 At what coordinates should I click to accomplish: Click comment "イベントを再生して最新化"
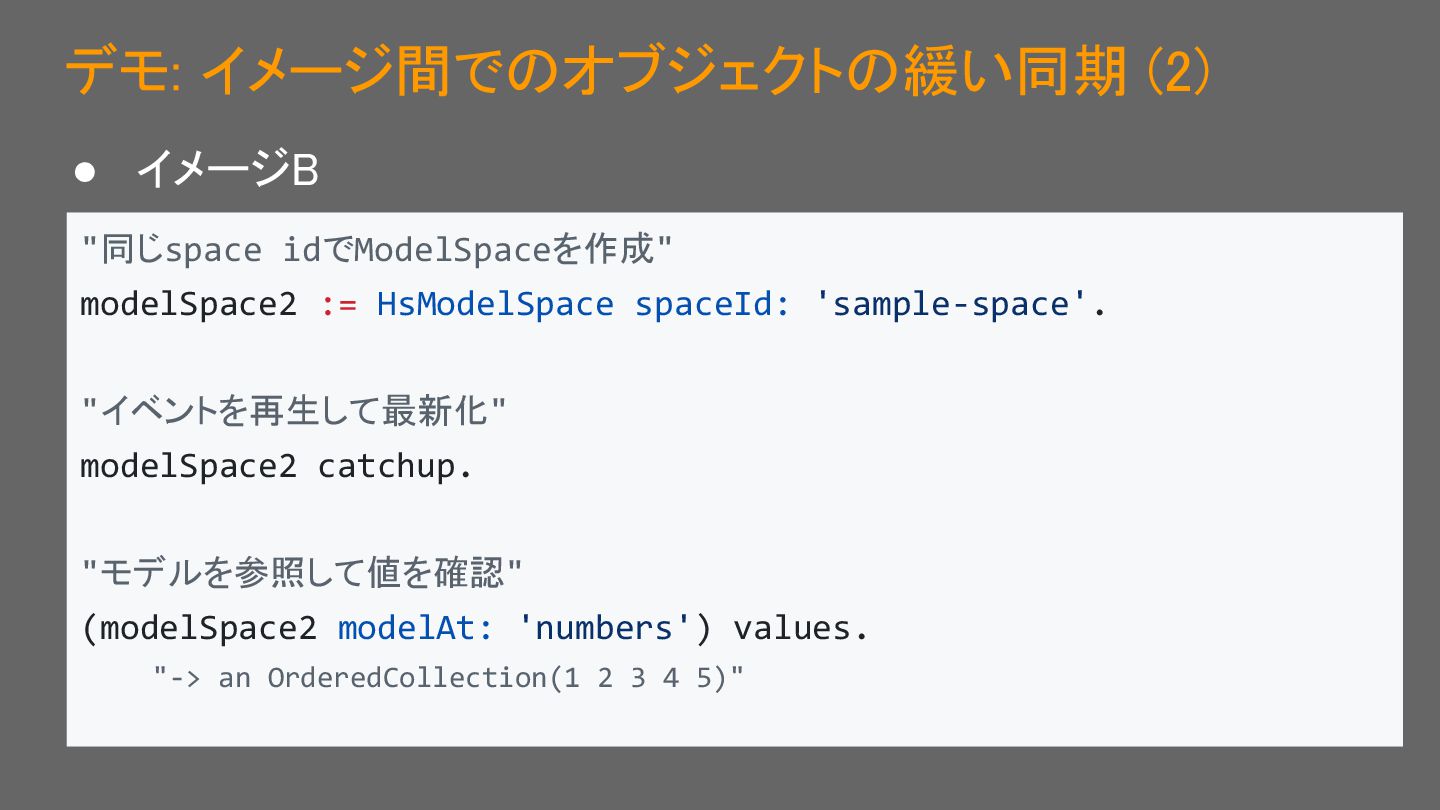(x=294, y=410)
